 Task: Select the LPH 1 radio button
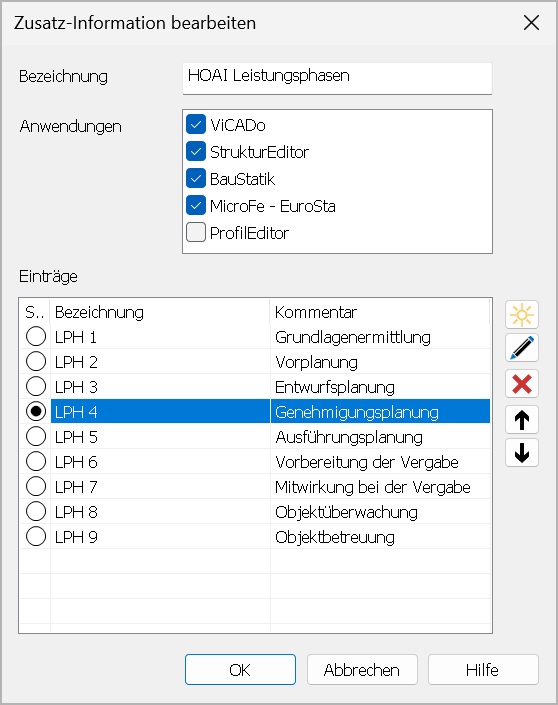pos(36,336)
